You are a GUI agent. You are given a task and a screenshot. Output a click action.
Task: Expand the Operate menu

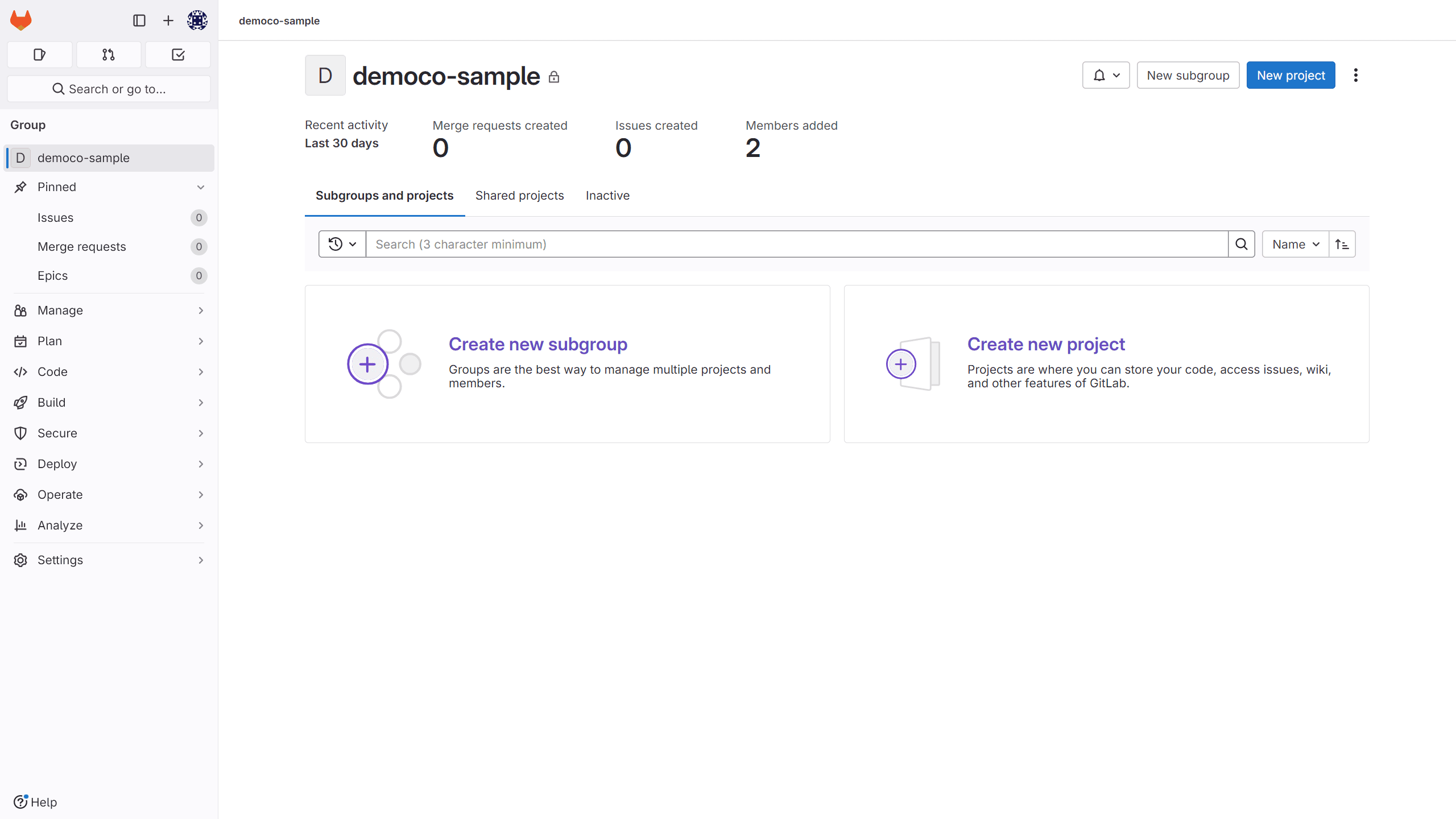pyautogui.click(x=109, y=495)
